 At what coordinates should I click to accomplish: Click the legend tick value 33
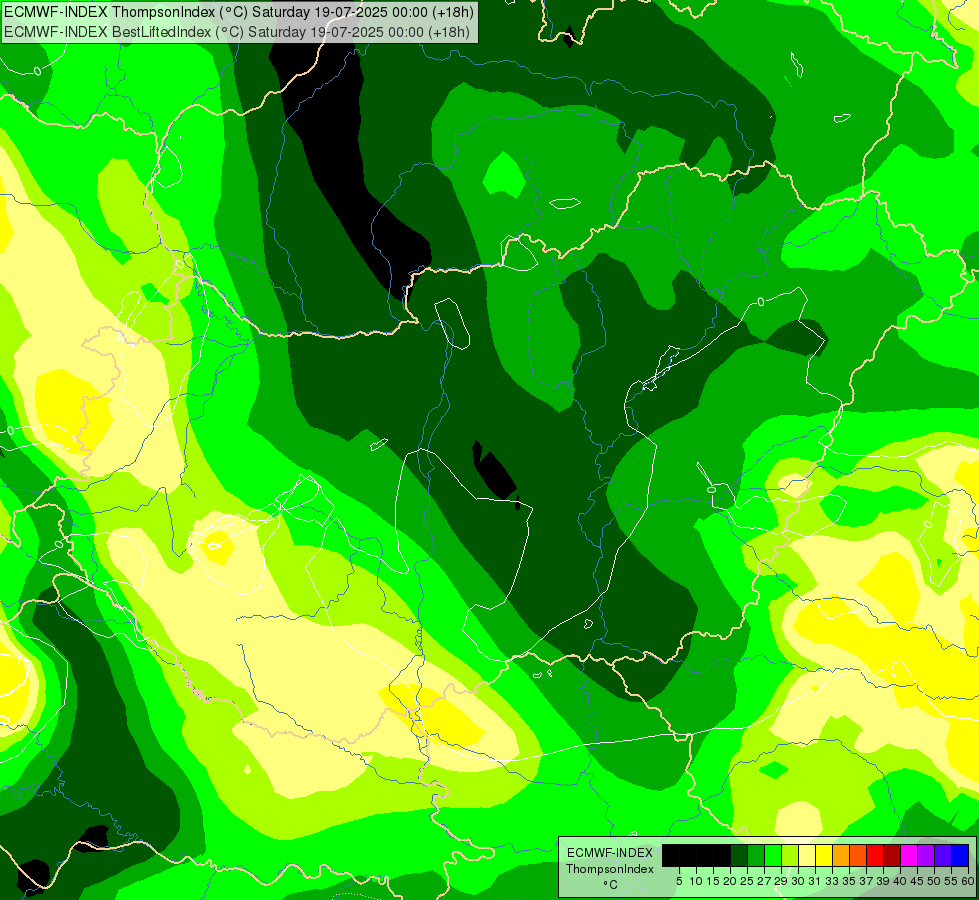pos(832,881)
